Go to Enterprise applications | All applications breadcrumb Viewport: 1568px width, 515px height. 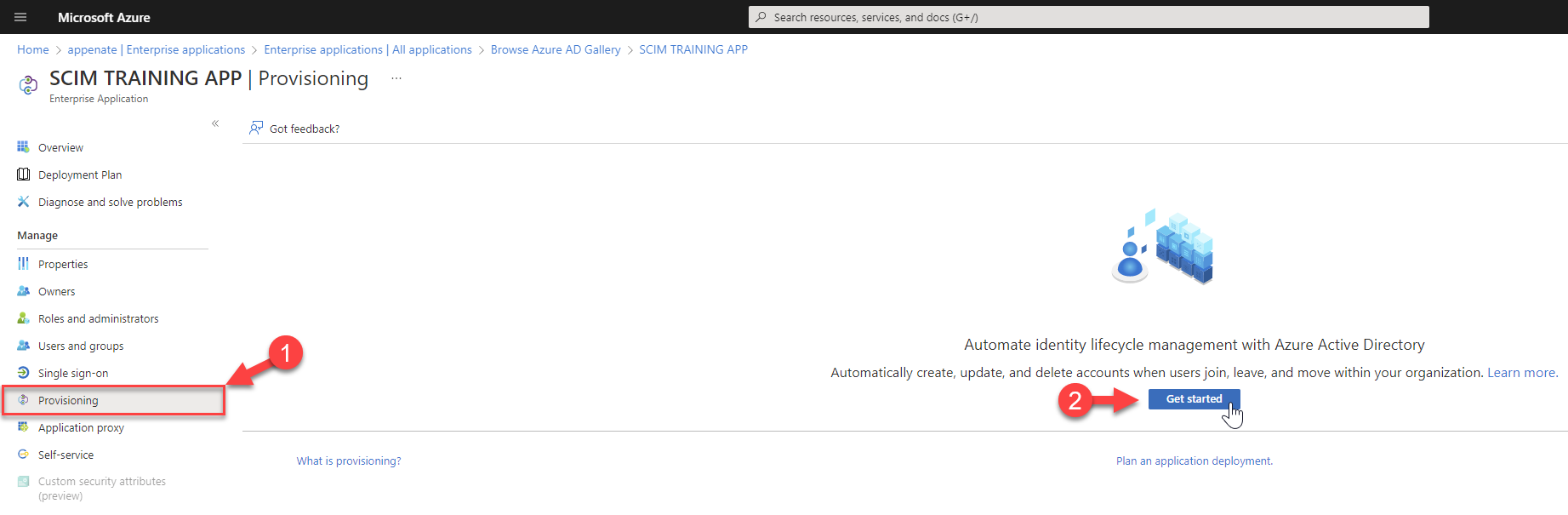368,49
